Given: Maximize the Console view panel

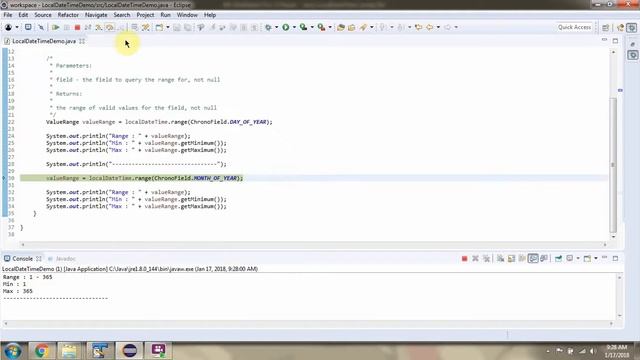Looking at the screenshot, I should coord(615,258).
